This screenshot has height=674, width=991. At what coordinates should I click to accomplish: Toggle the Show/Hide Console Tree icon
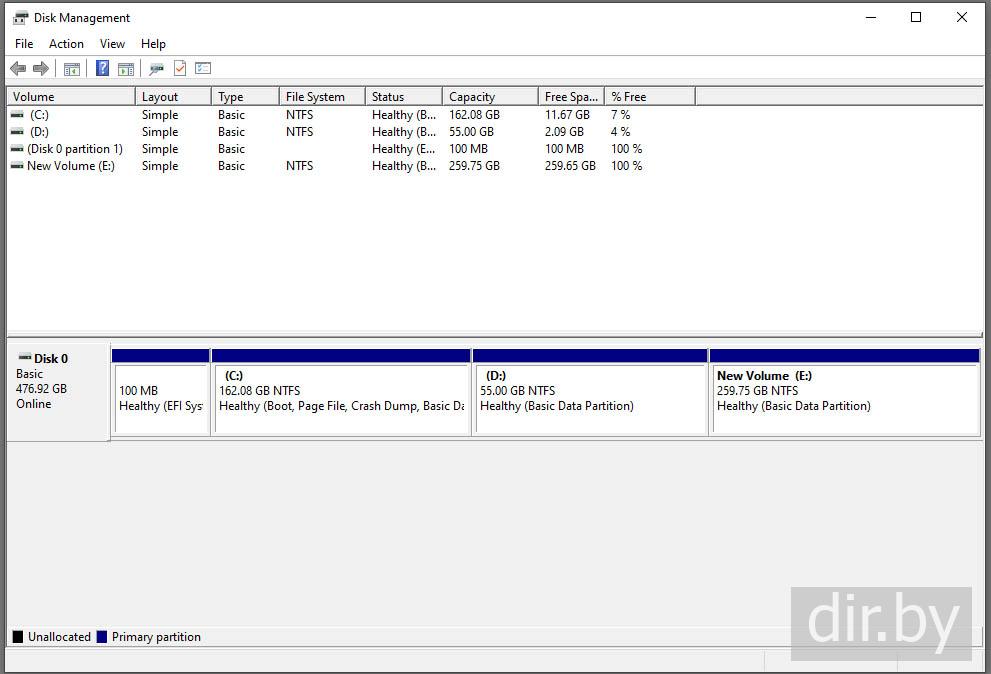[x=71, y=68]
